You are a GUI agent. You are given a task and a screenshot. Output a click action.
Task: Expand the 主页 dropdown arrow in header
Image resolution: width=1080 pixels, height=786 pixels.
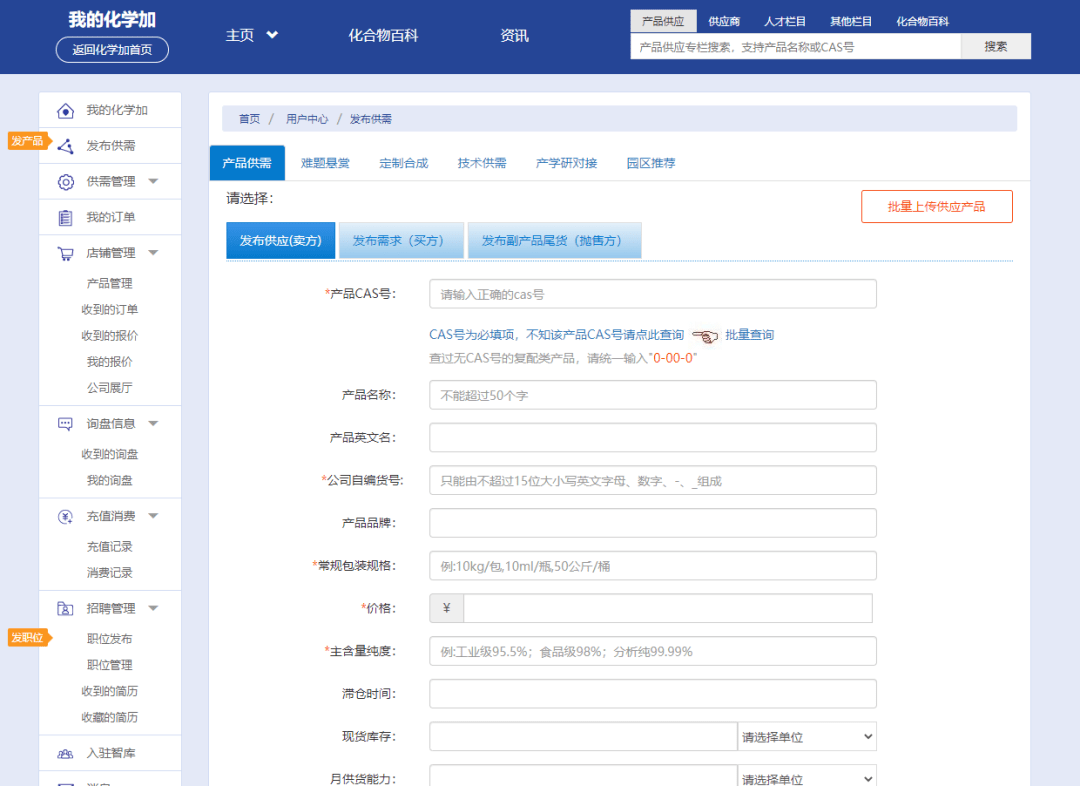pos(272,35)
